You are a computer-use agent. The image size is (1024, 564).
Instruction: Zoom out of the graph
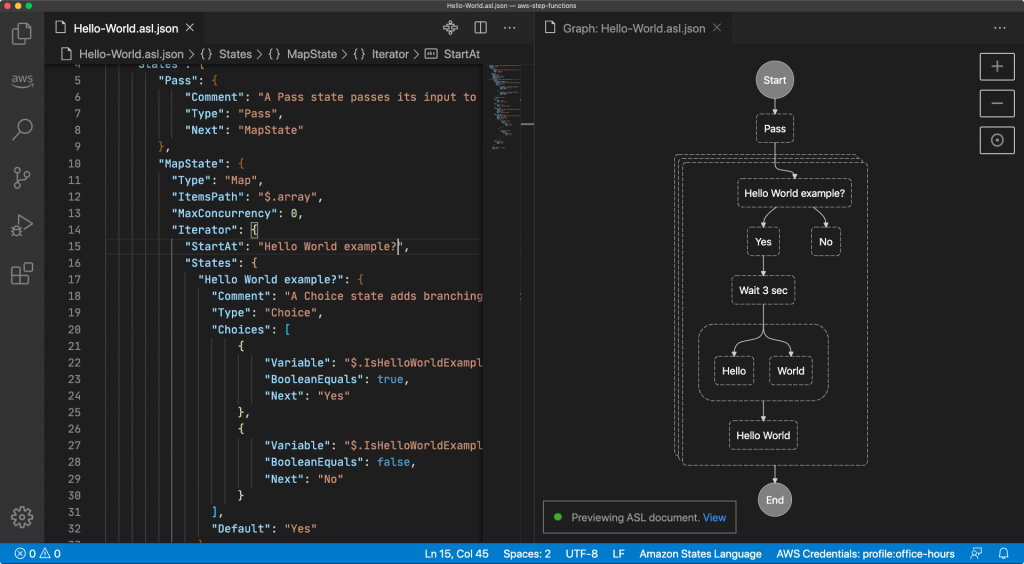tap(996, 103)
